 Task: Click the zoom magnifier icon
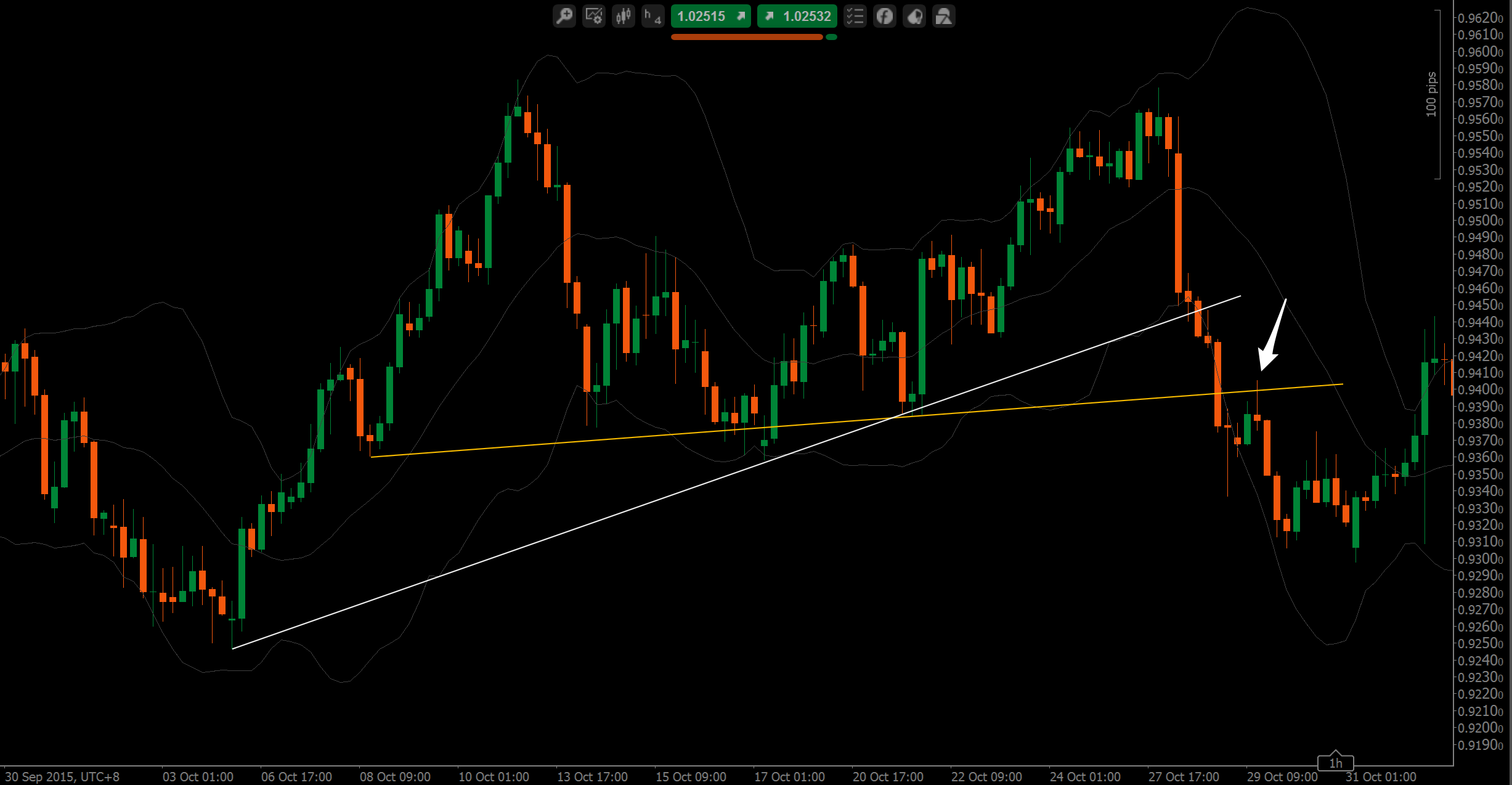pos(564,16)
